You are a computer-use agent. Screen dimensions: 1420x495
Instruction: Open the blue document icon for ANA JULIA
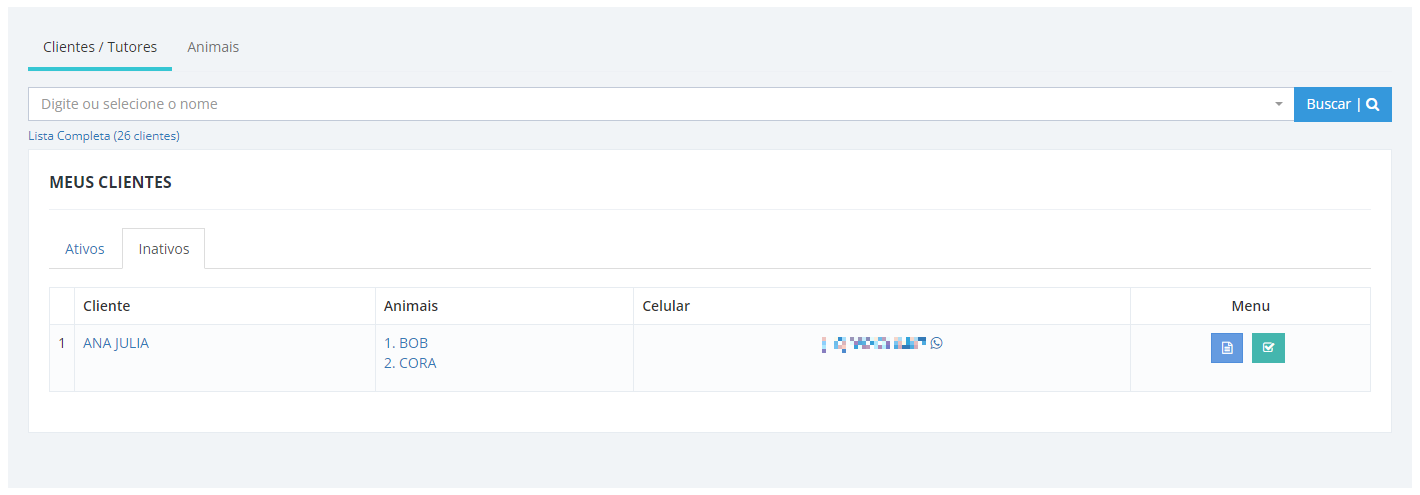(x=1227, y=348)
